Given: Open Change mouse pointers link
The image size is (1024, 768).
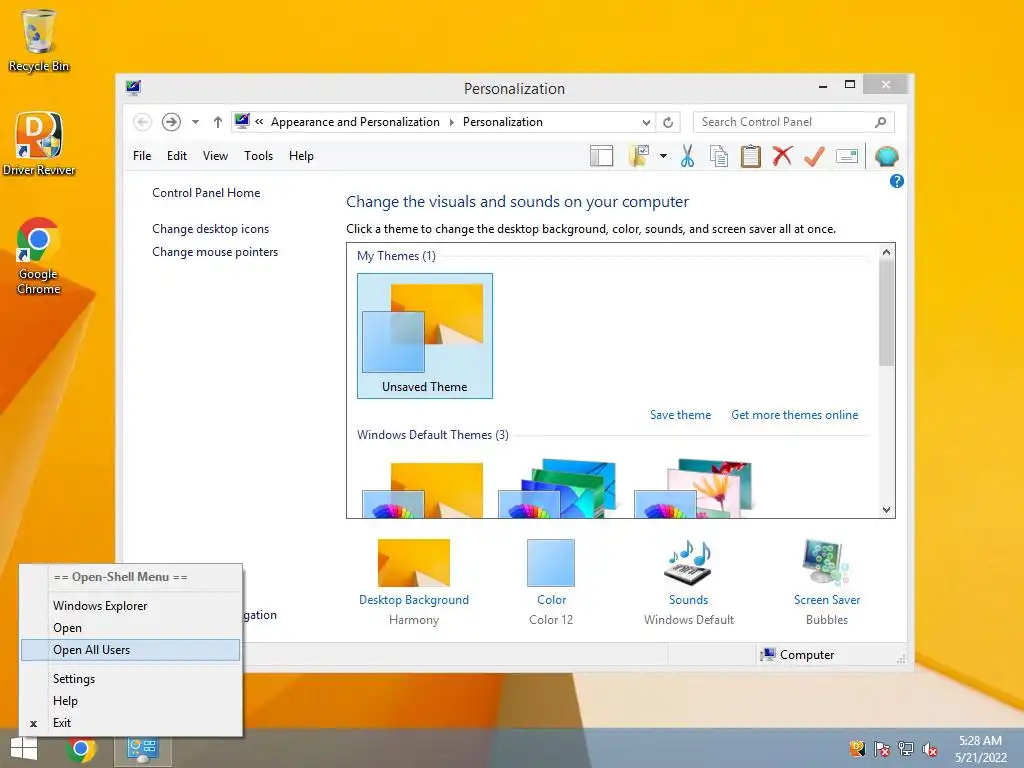Looking at the screenshot, I should pyautogui.click(x=215, y=252).
